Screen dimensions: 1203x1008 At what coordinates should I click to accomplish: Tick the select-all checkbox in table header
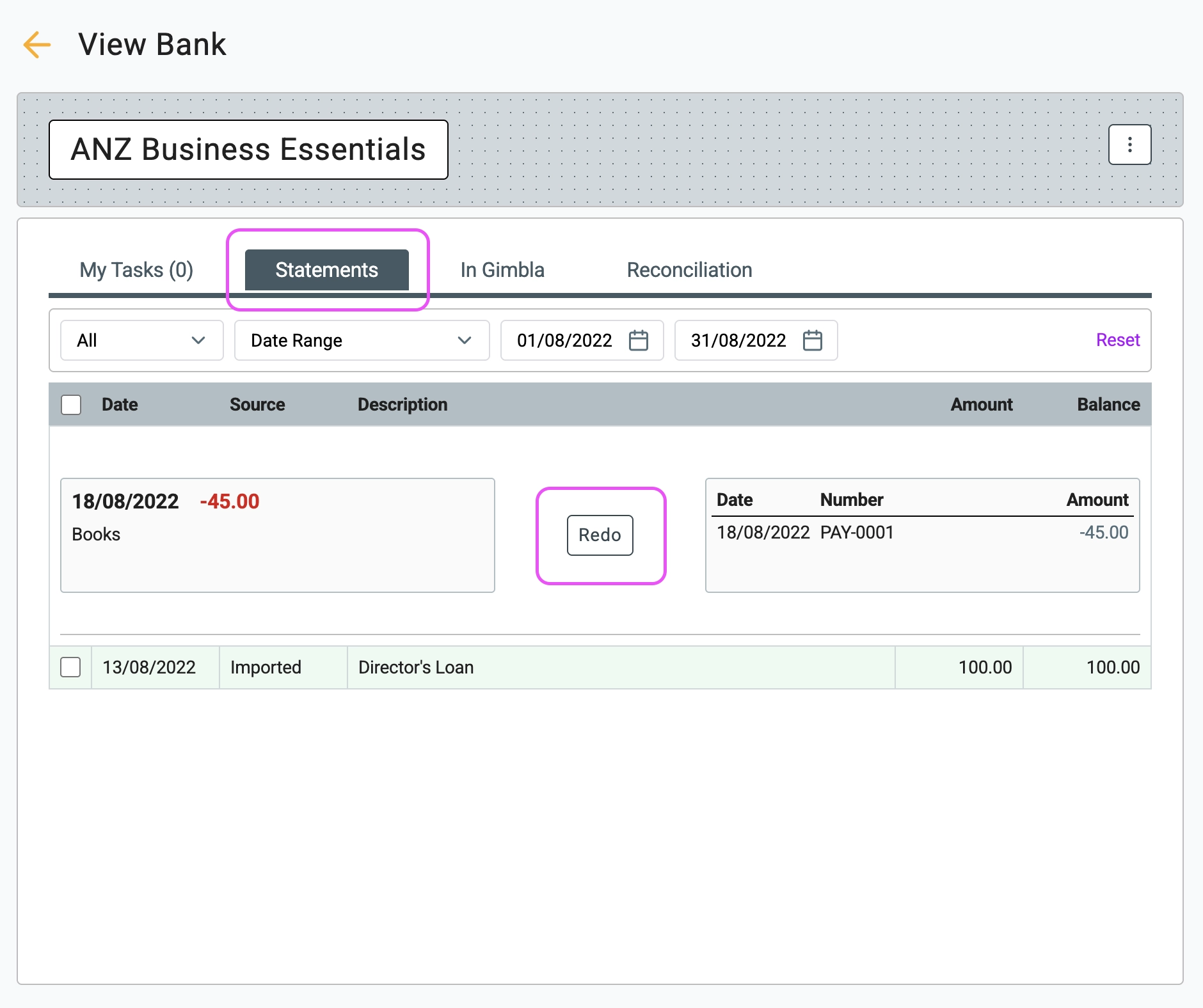pos(71,405)
